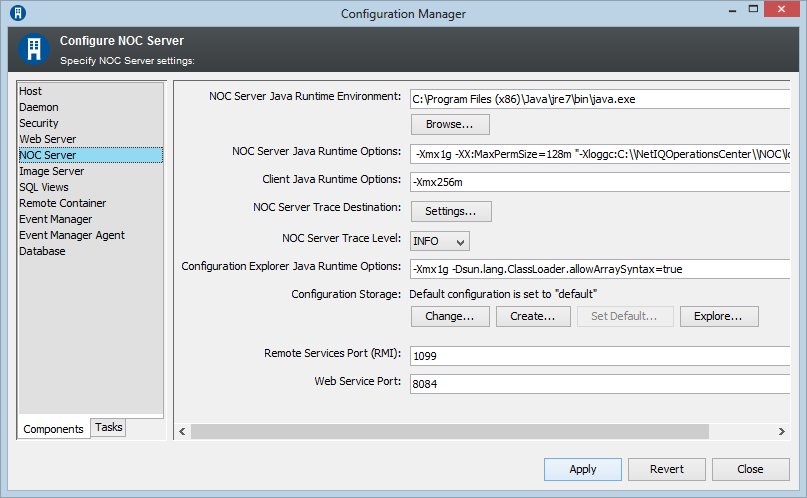The image size is (807, 498).
Task: Click the NOC Server Java Runtime Options field
Action: click(x=600, y=154)
